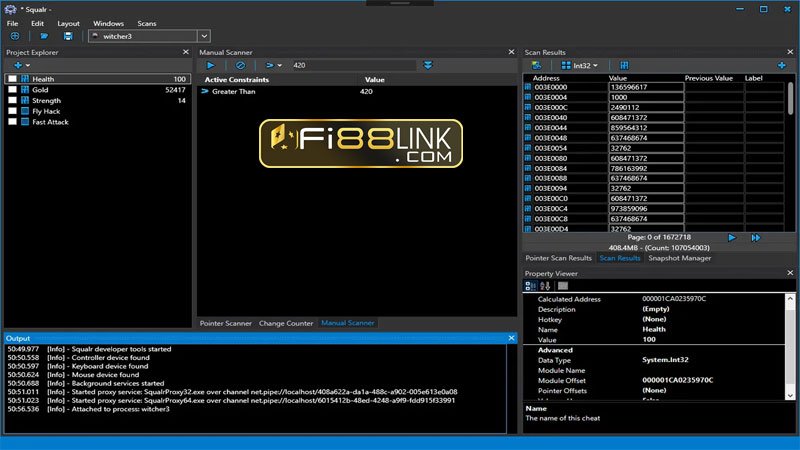This screenshot has height=450, width=800.
Task: Select the Hotkey property row
Action: pos(655,319)
